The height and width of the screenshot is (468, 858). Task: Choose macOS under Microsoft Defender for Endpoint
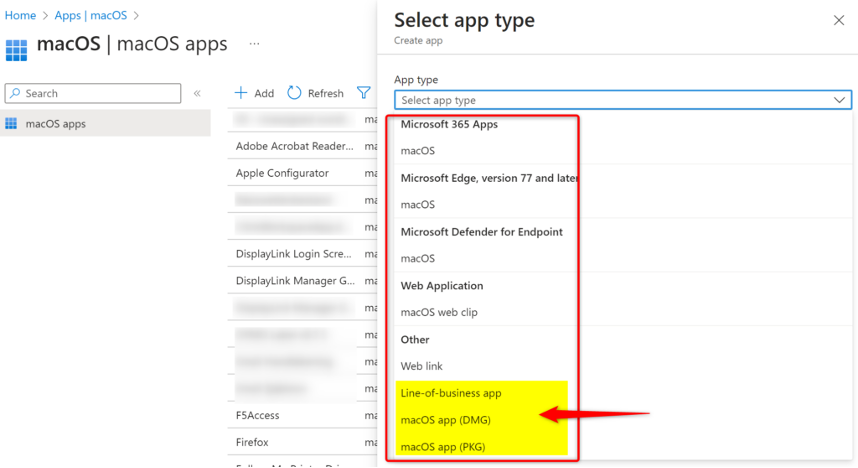(418, 259)
